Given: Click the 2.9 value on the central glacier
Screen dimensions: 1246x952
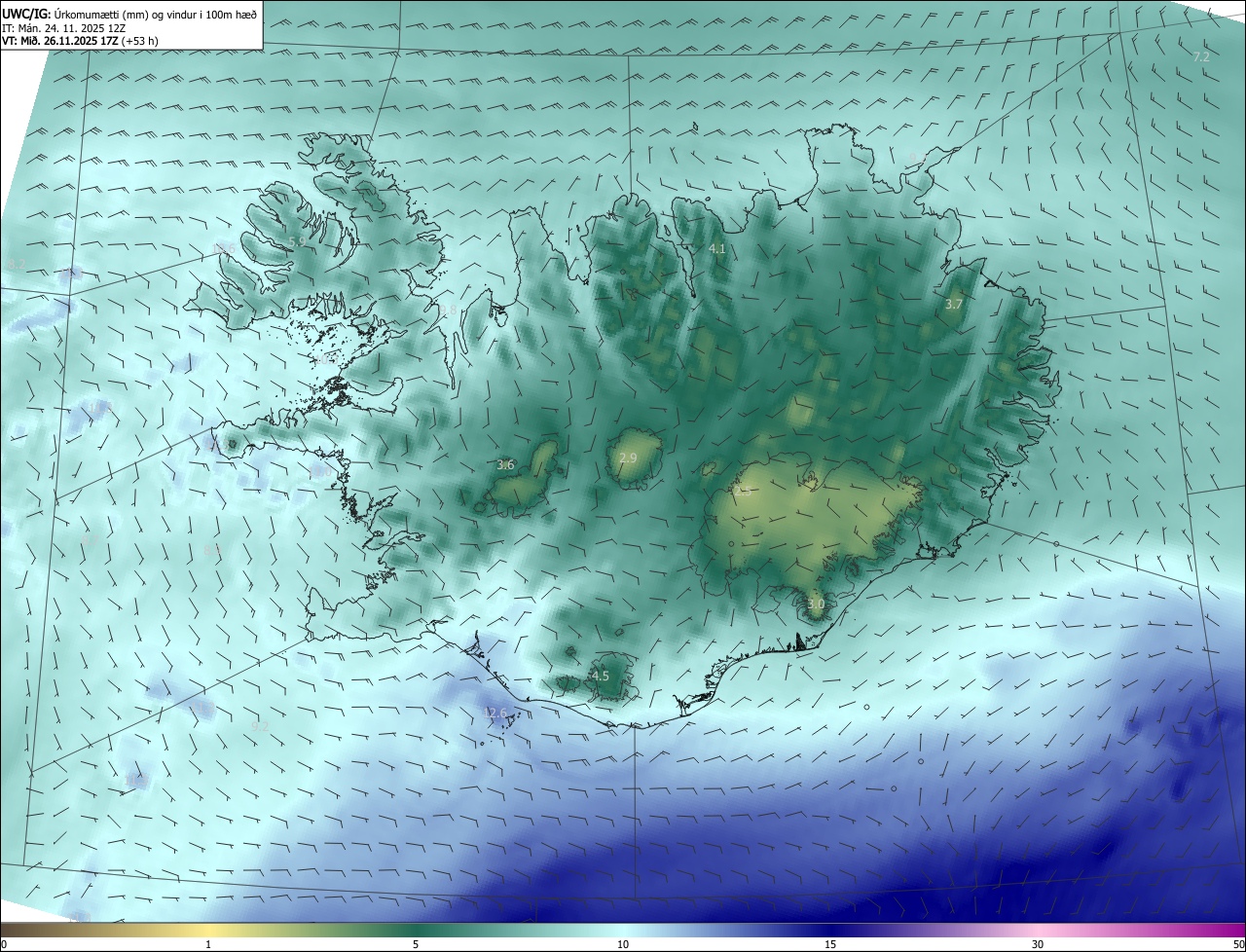Looking at the screenshot, I should (x=628, y=458).
